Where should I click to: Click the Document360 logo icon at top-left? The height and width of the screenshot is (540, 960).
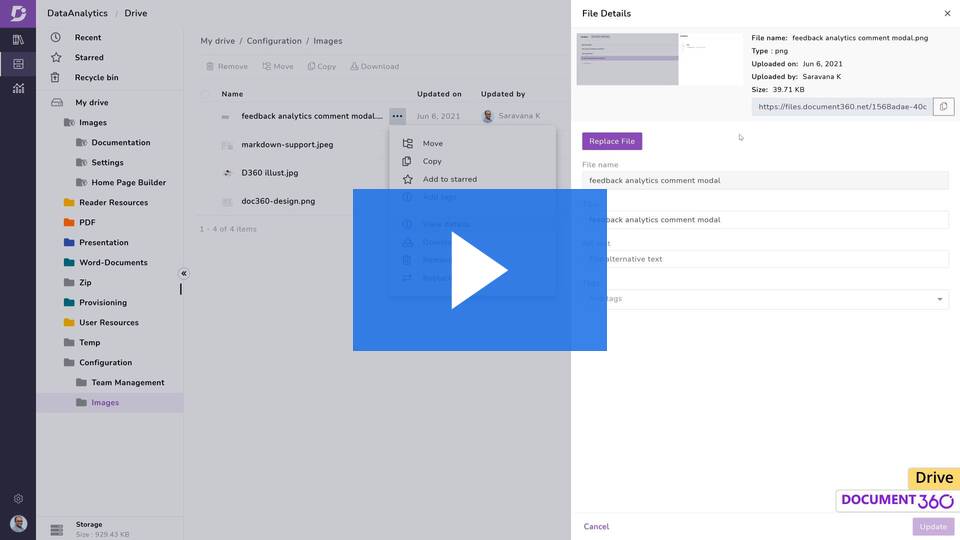click(18, 13)
